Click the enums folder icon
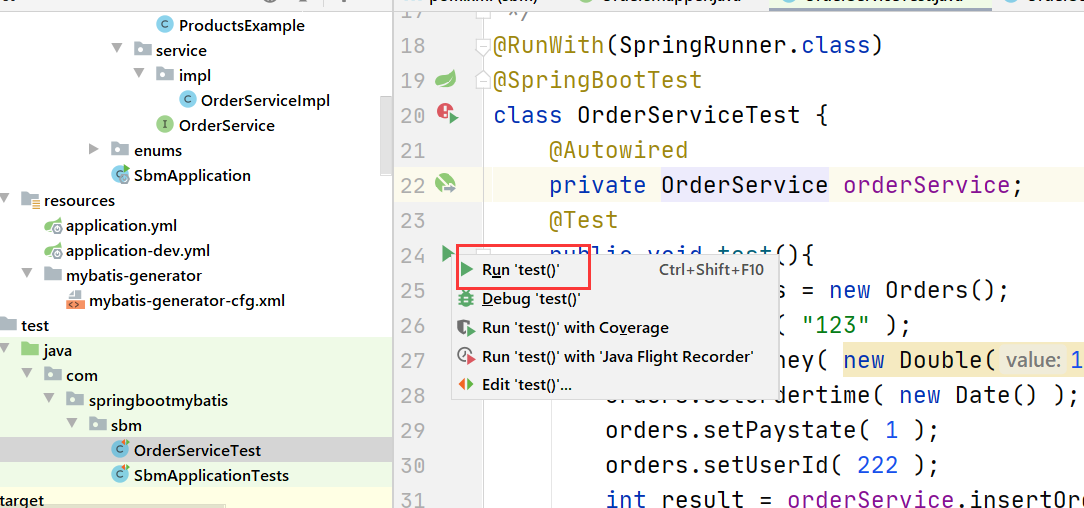The height and width of the screenshot is (508, 1084). (x=120, y=149)
